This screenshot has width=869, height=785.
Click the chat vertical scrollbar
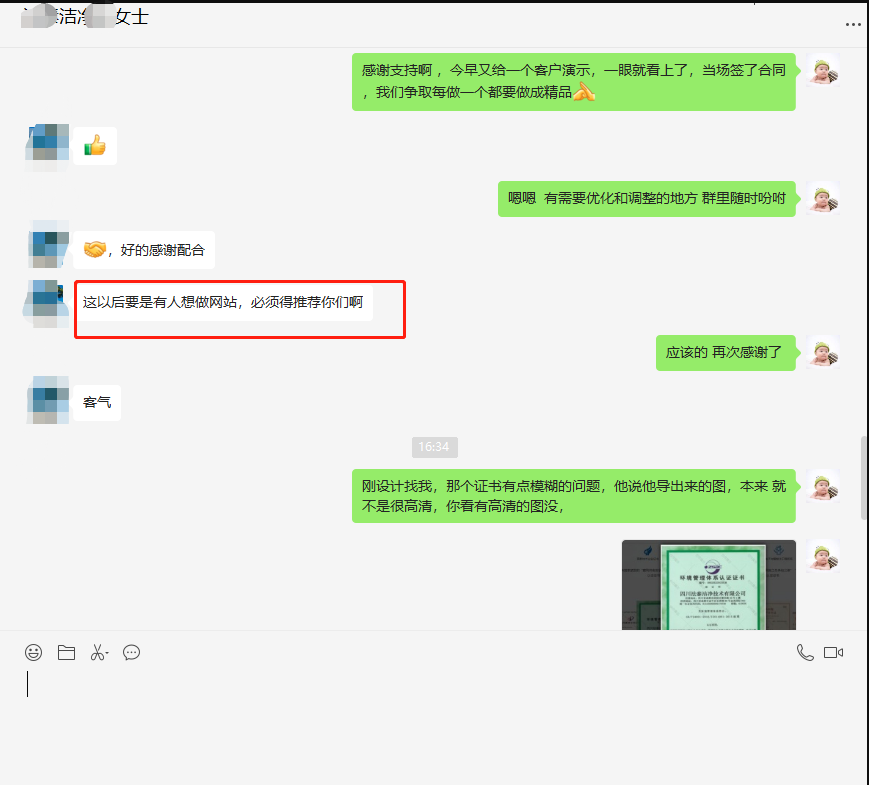864,477
